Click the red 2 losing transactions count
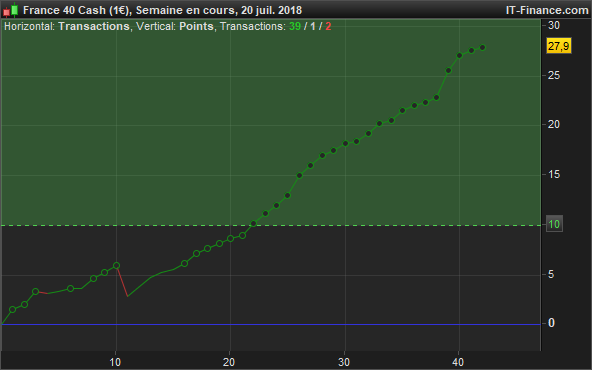This screenshot has height=370, width=592. click(328, 26)
